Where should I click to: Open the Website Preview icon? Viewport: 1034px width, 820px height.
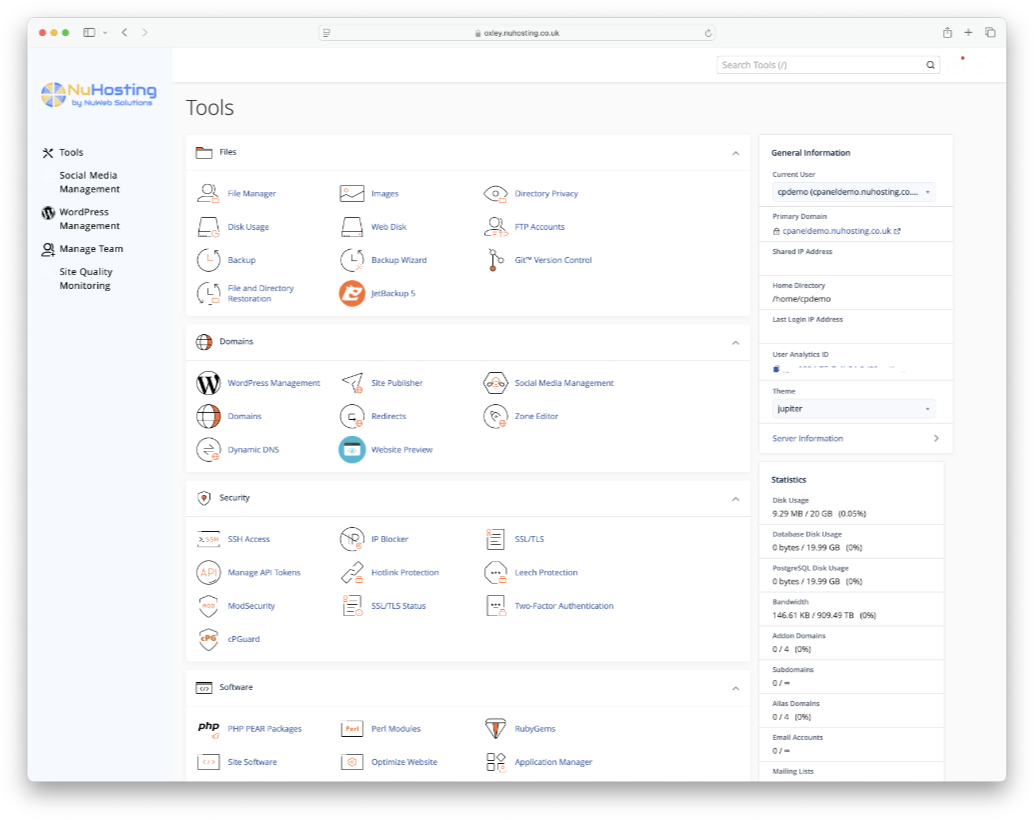tap(352, 450)
